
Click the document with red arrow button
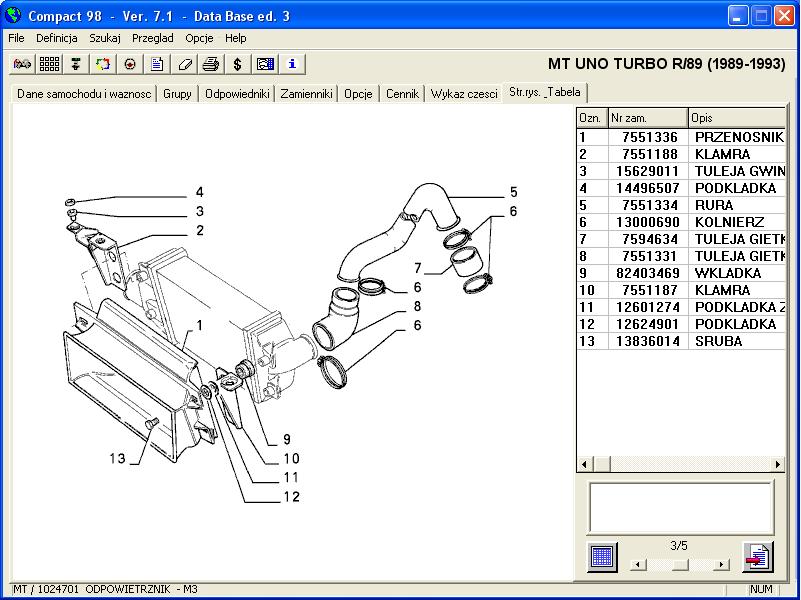(757, 556)
